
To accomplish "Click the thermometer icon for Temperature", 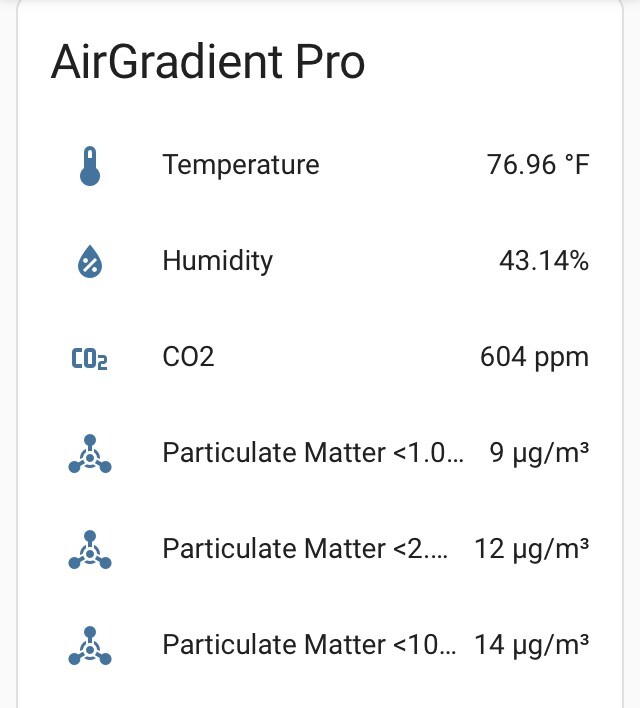I will point(90,165).
